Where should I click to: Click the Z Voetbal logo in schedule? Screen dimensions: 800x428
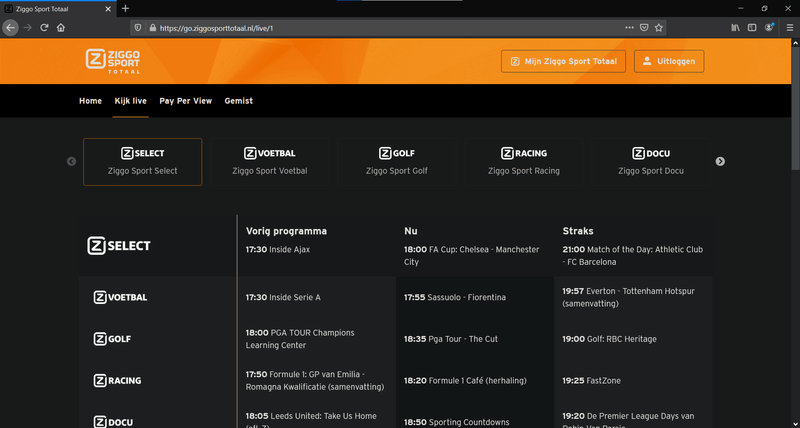120,297
